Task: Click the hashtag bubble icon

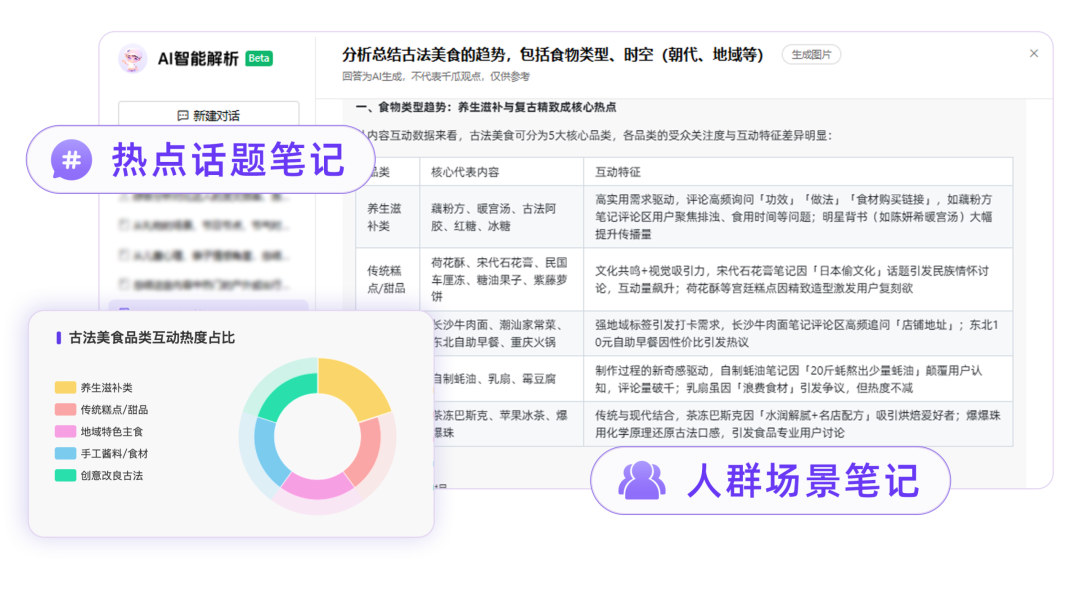Action: coord(72,160)
